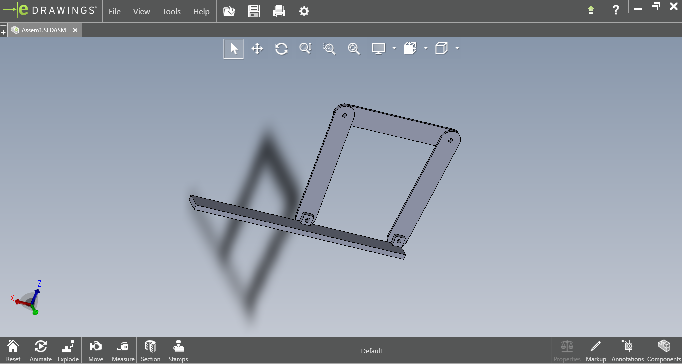Screen dimensions: 682x364
Task: Click the display monitor icon
Action: pos(378,49)
